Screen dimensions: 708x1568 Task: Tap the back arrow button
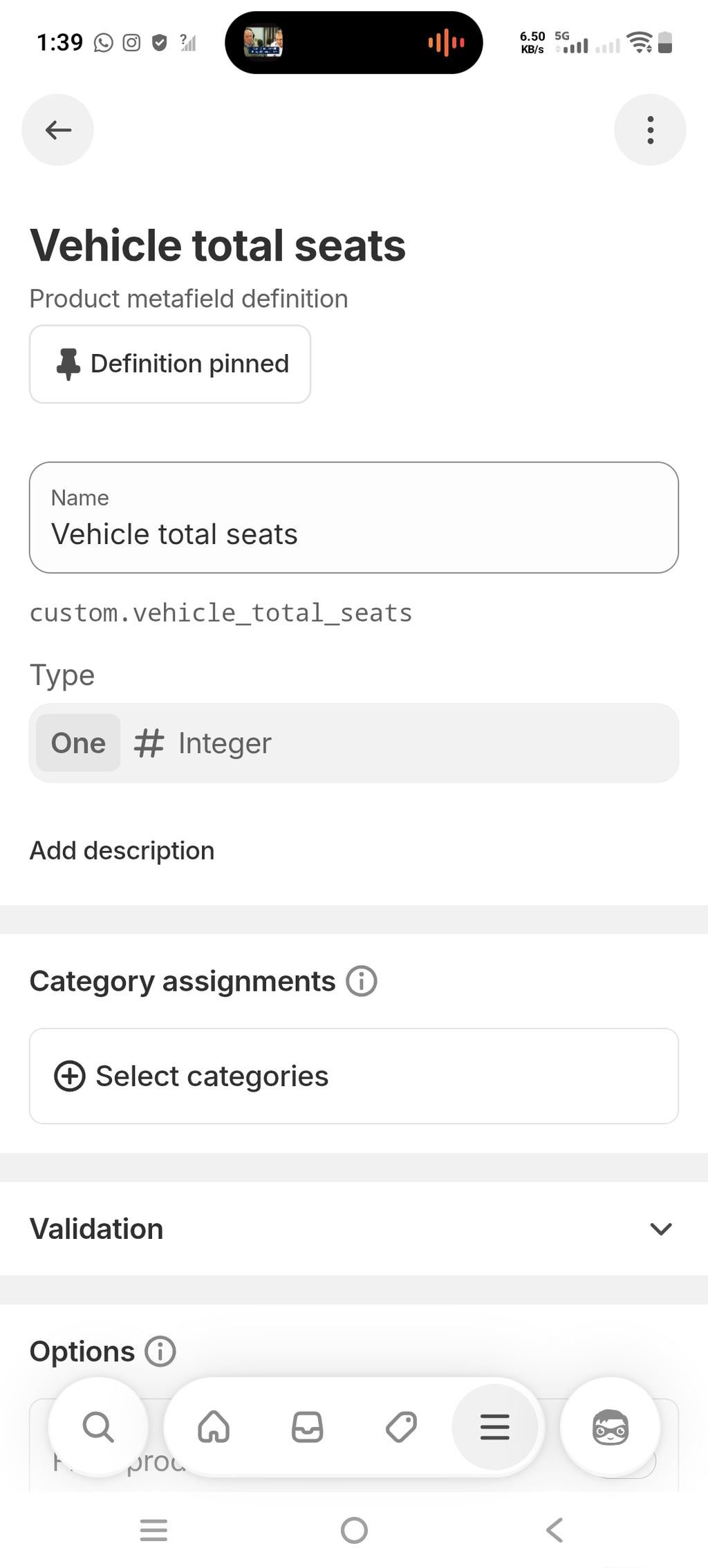click(x=58, y=130)
